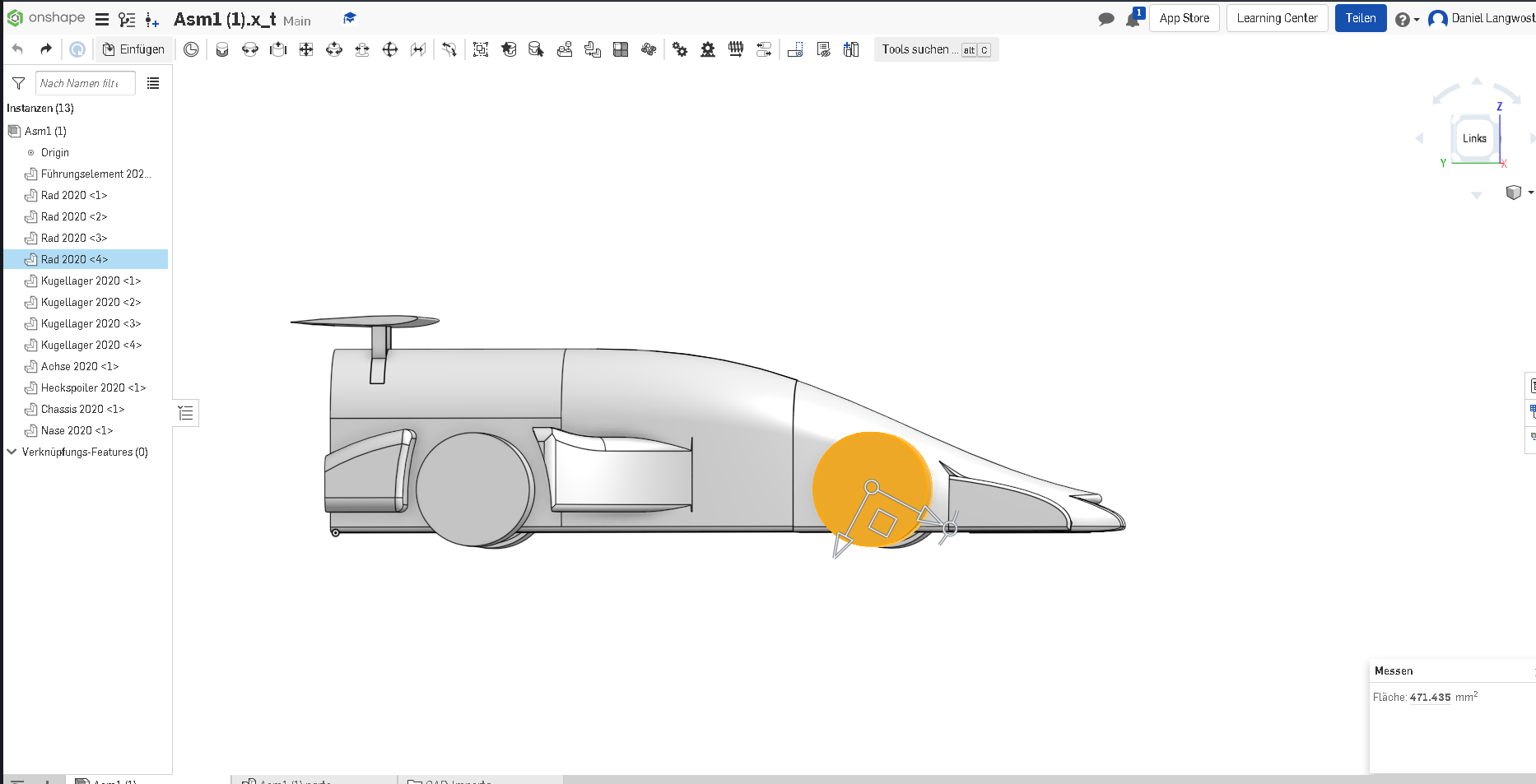Click the filter funnel icon in instance list
Viewport: 1536px width, 784px height.
tap(18, 83)
